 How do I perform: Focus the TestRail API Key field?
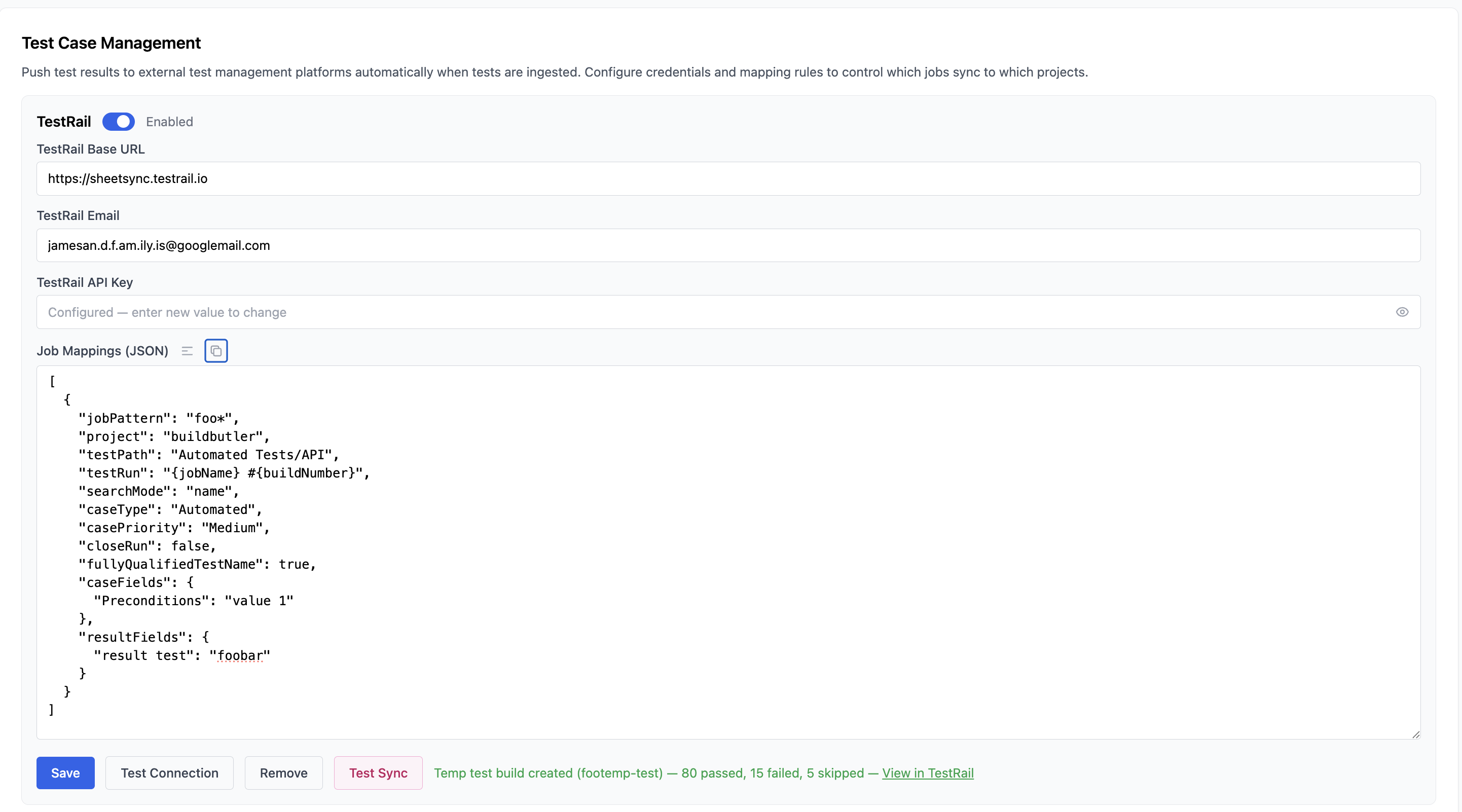click(681, 312)
